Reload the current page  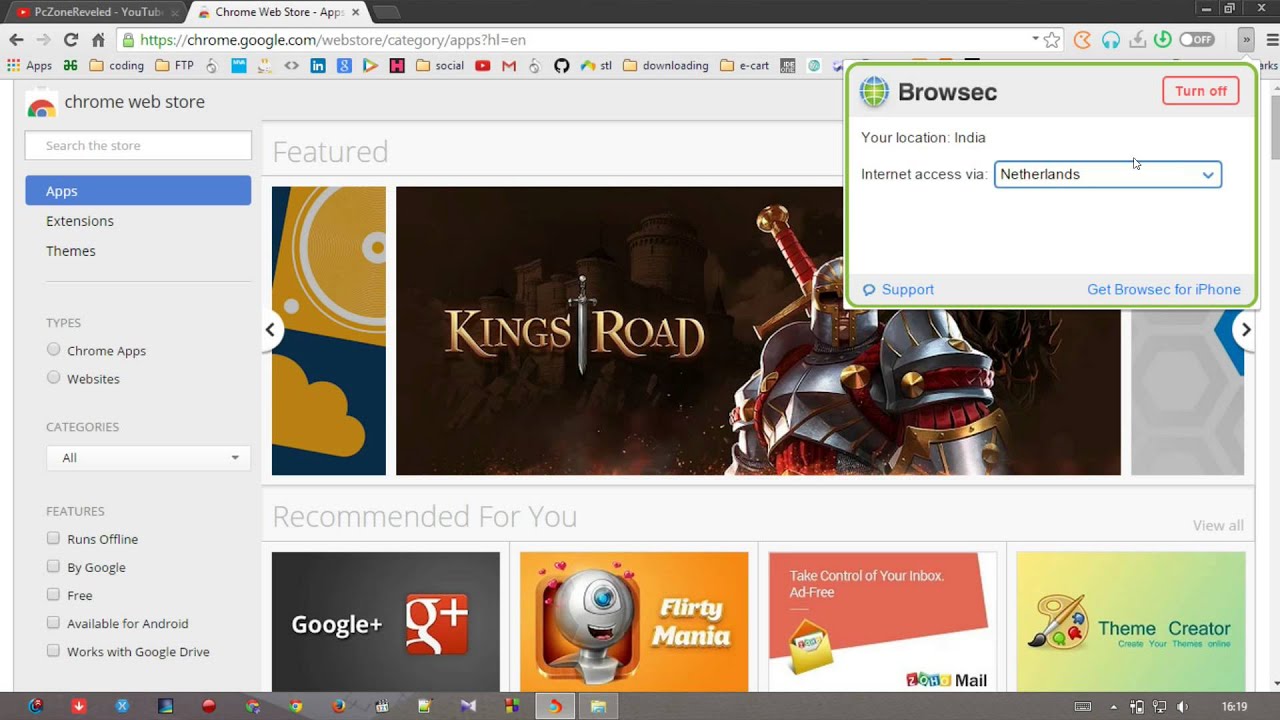click(x=70, y=40)
